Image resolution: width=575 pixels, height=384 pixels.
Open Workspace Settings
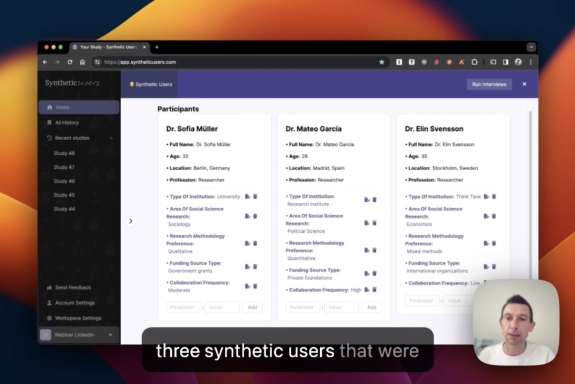pos(74,318)
